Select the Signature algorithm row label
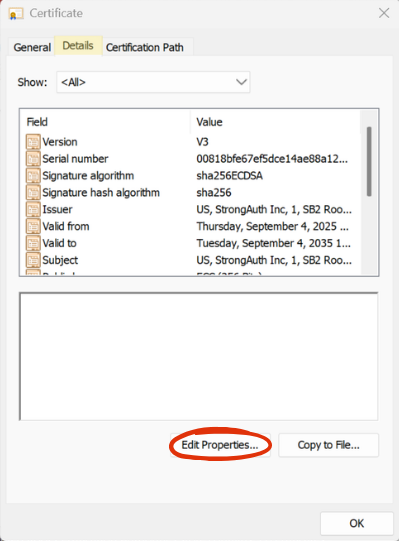The image size is (399, 541). [x=88, y=176]
